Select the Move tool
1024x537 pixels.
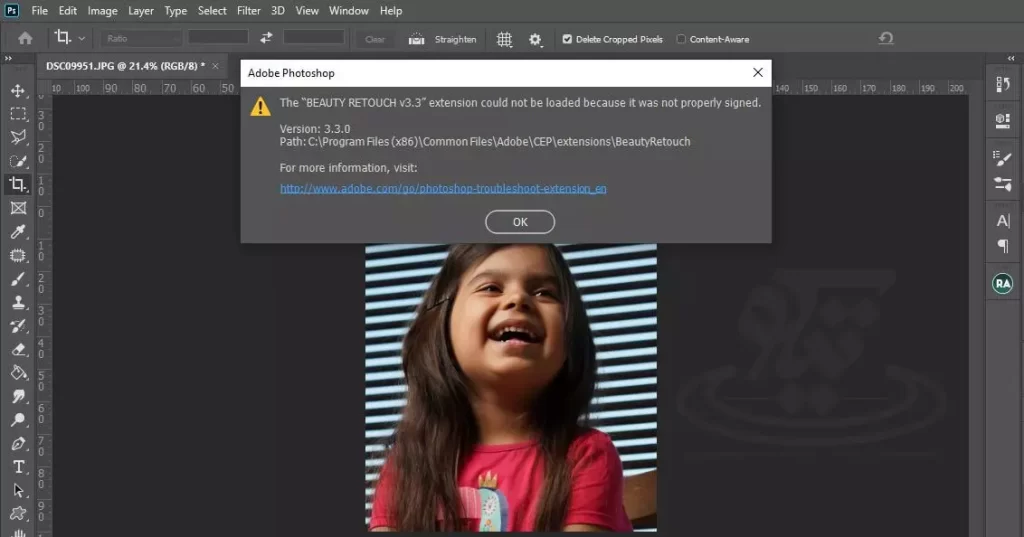point(18,91)
